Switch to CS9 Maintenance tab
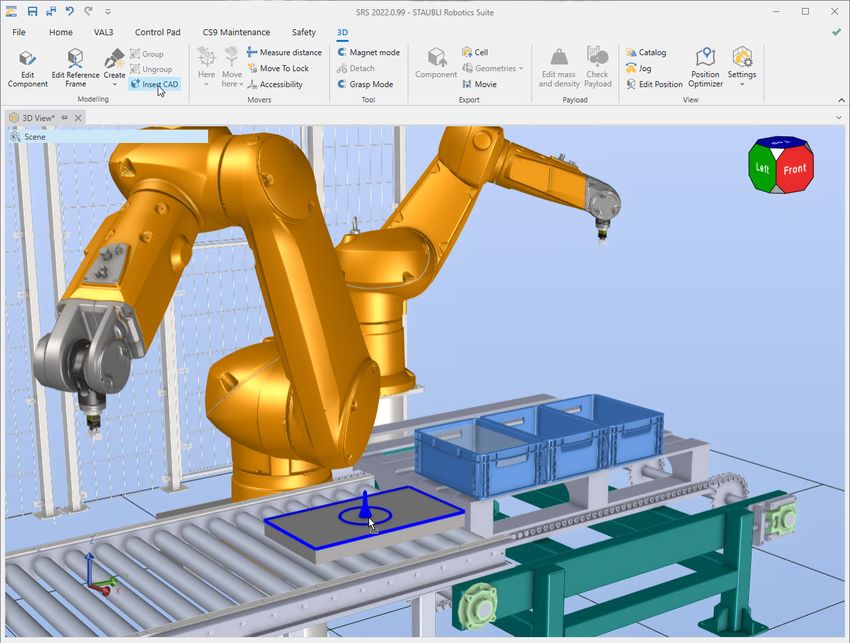The height and width of the screenshot is (643, 850). pos(236,32)
